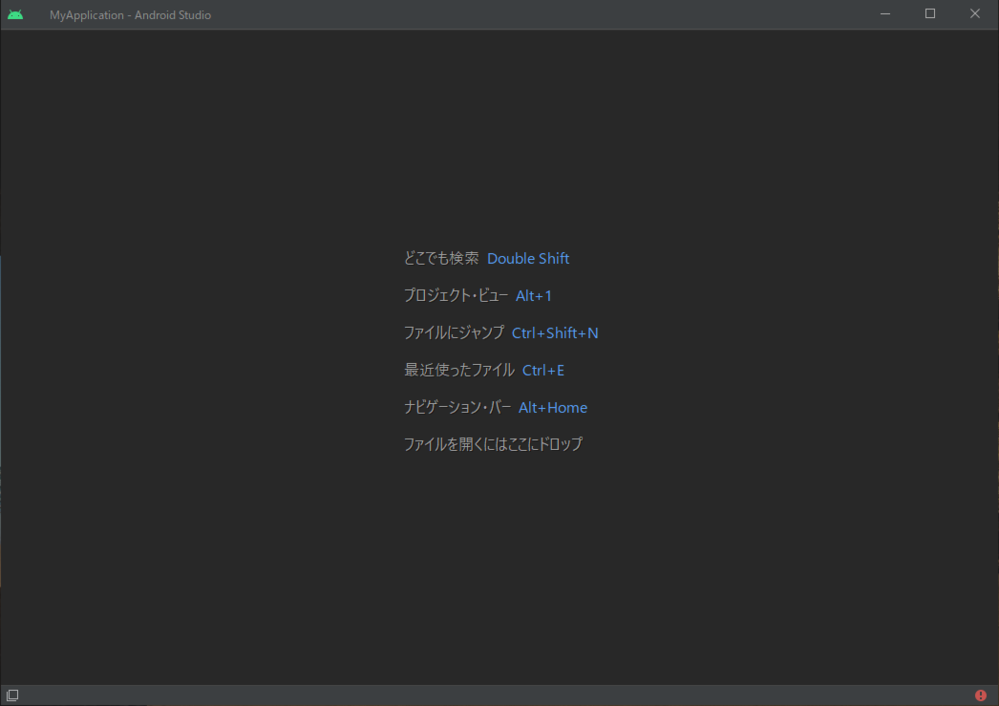Click the 'プロジェクト・ビュー' label
Screen dimensions: 999x706
(x=456, y=296)
